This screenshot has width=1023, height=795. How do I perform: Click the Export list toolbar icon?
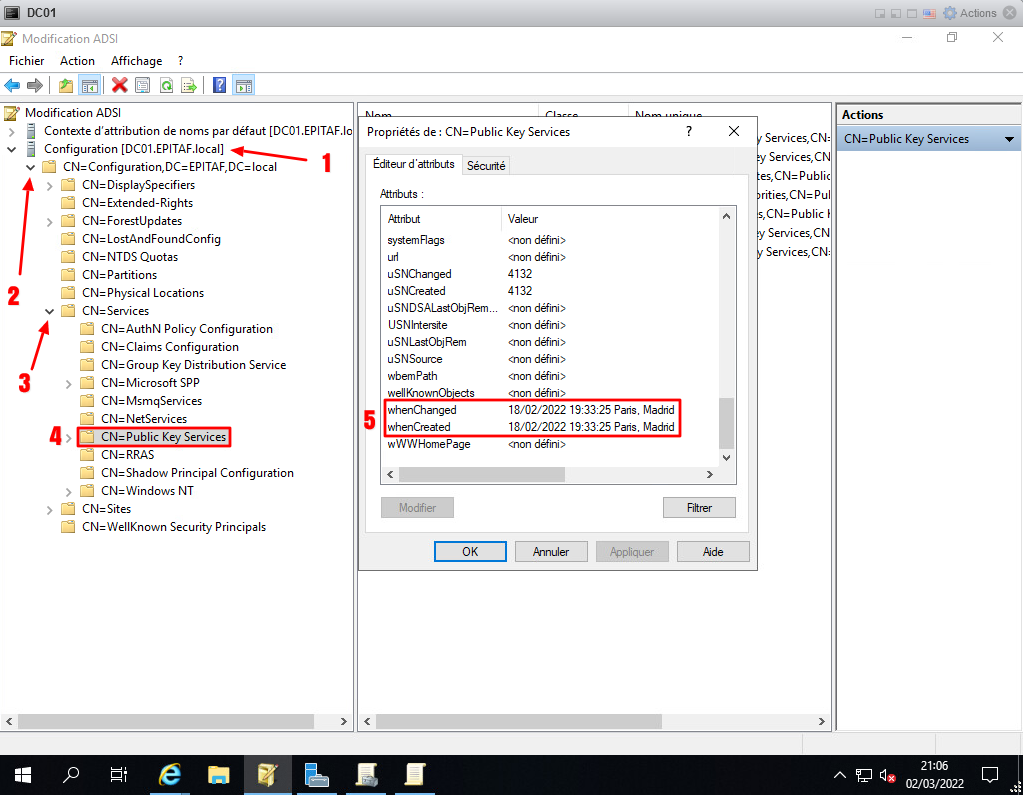[188, 86]
